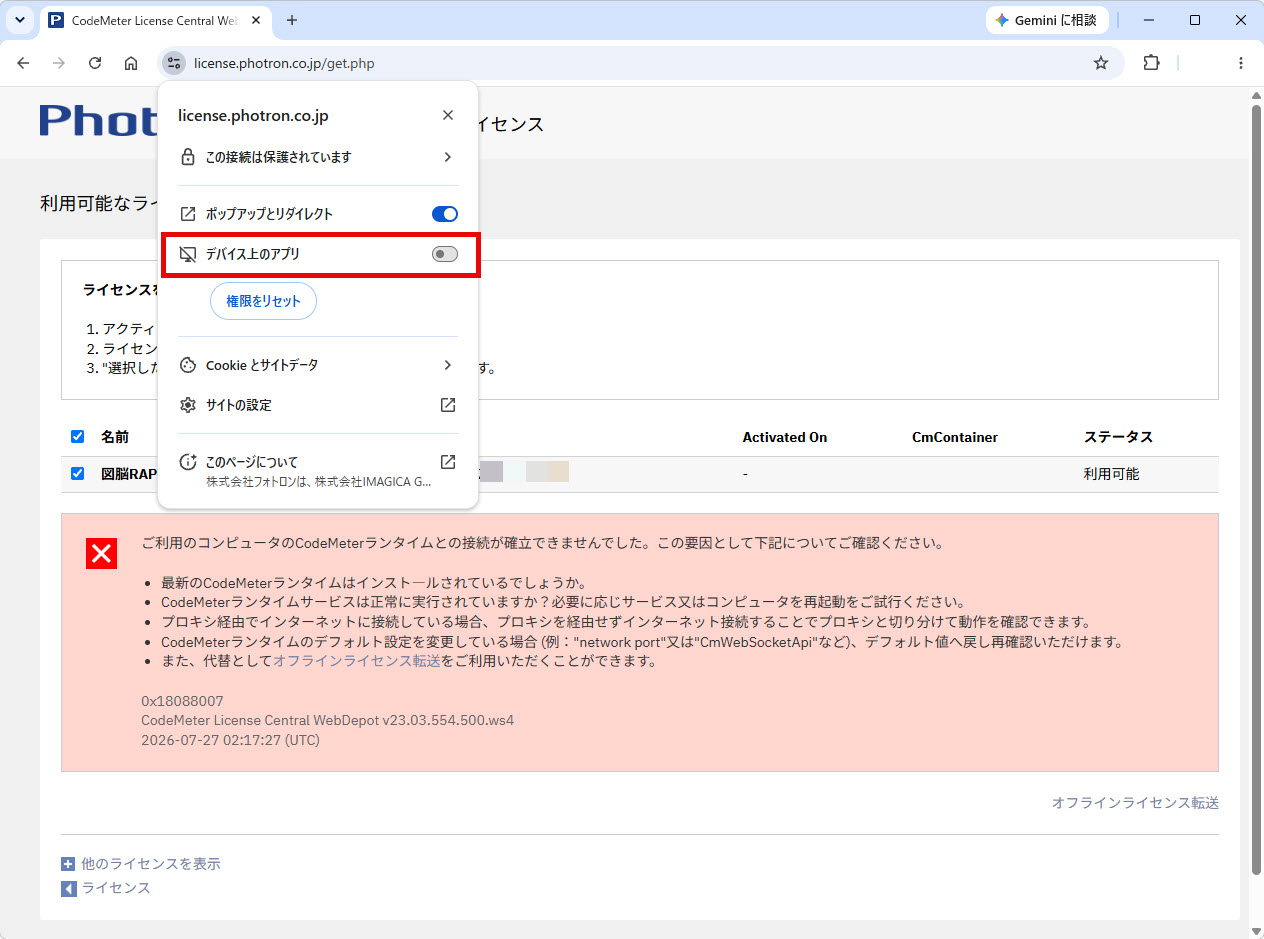The width and height of the screenshot is (1264, 939).
Task: Go back to previous page
Action: point(23,63)
